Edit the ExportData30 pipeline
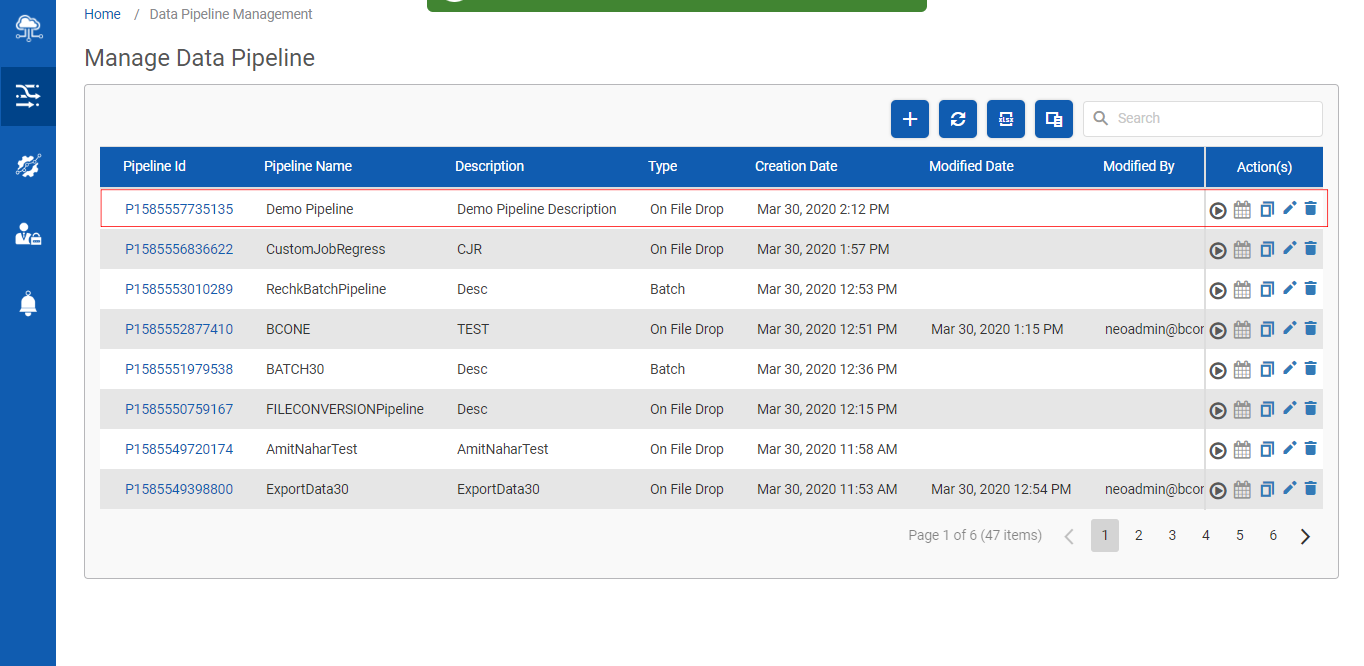1364x666 pixels. 1289,488
